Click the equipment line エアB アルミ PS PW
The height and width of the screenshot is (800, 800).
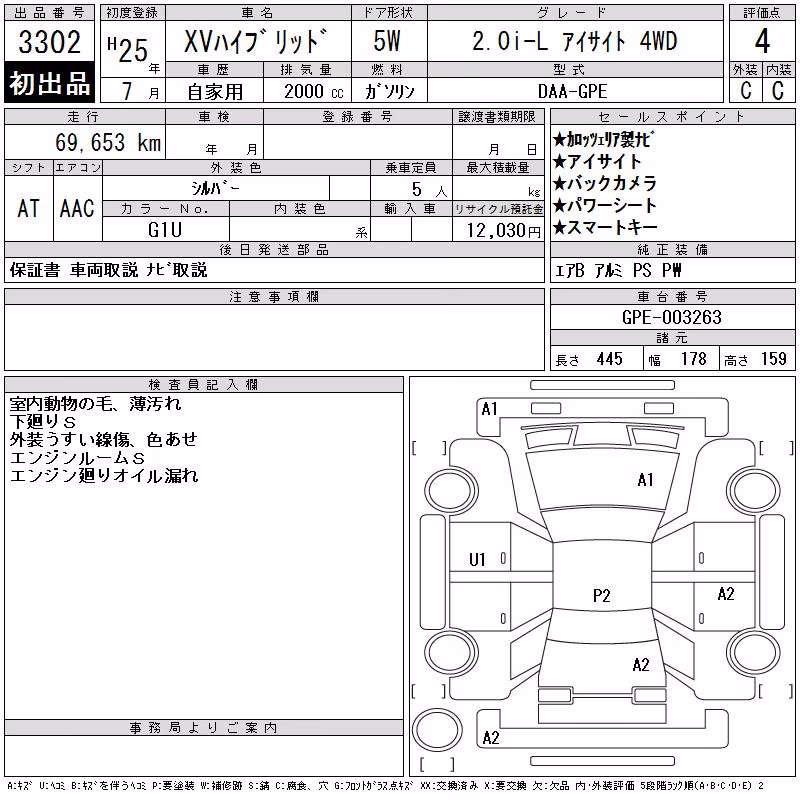click(x=618, y=270)
